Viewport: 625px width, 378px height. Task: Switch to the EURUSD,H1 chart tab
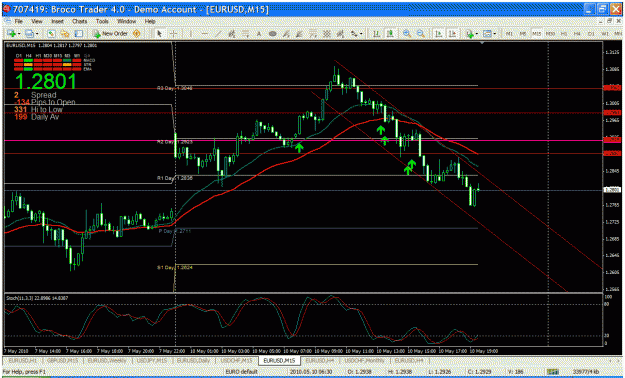coord(22,360)
